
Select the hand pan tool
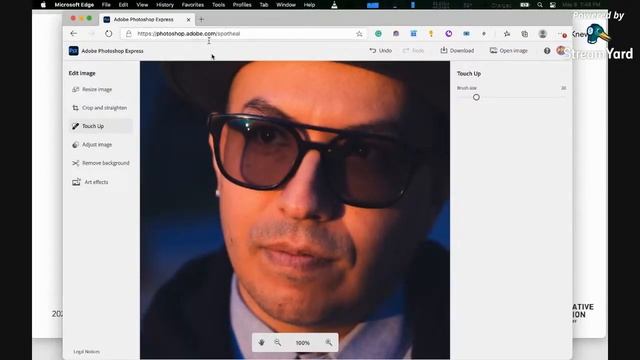262,342
